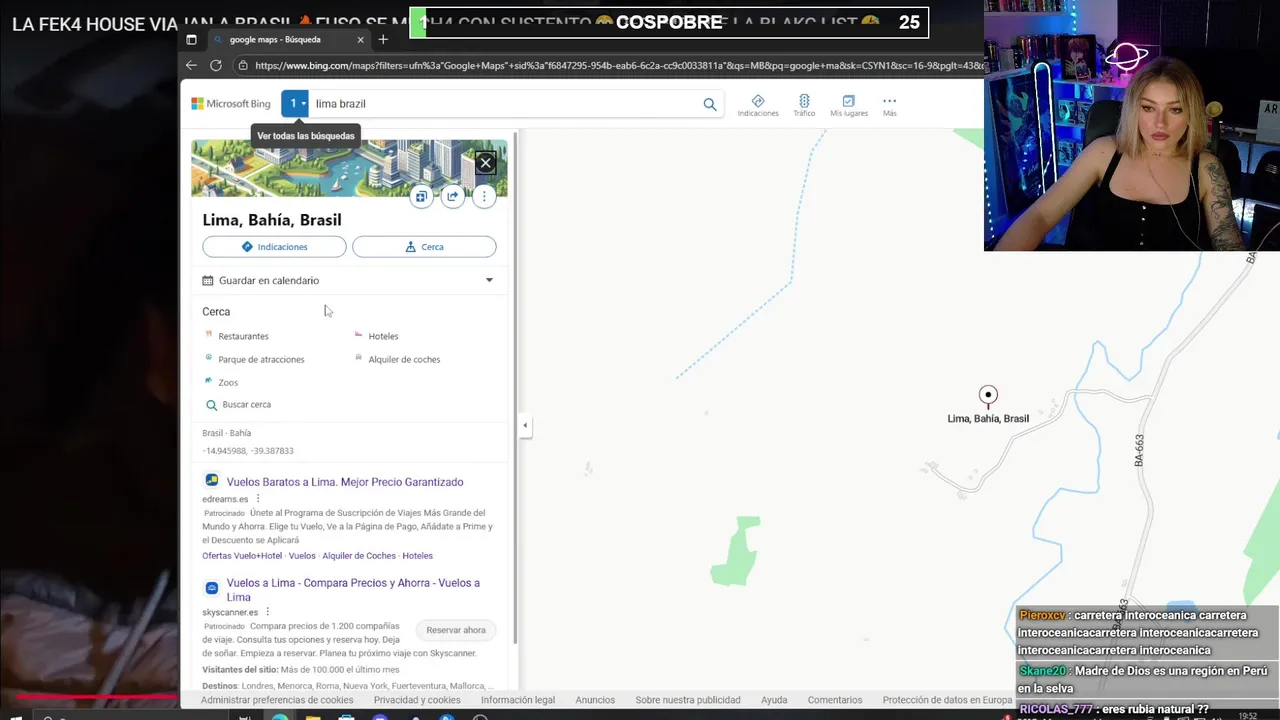Image resolution: width=1280 pixels, height=720 pixels.
Task: Open "Sobre nuestra publicidad" footer link
Action: click(x=688, y=700)
